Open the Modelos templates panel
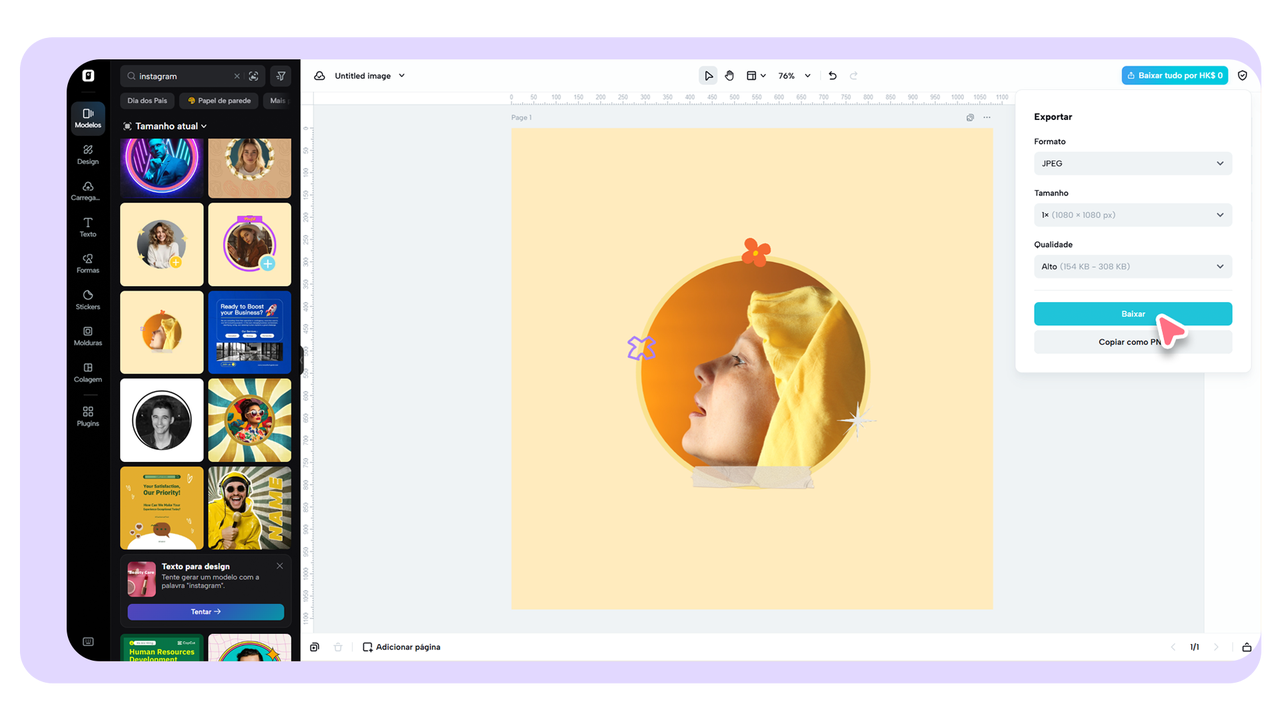1280x720 pixels. [x=88, y=118]
